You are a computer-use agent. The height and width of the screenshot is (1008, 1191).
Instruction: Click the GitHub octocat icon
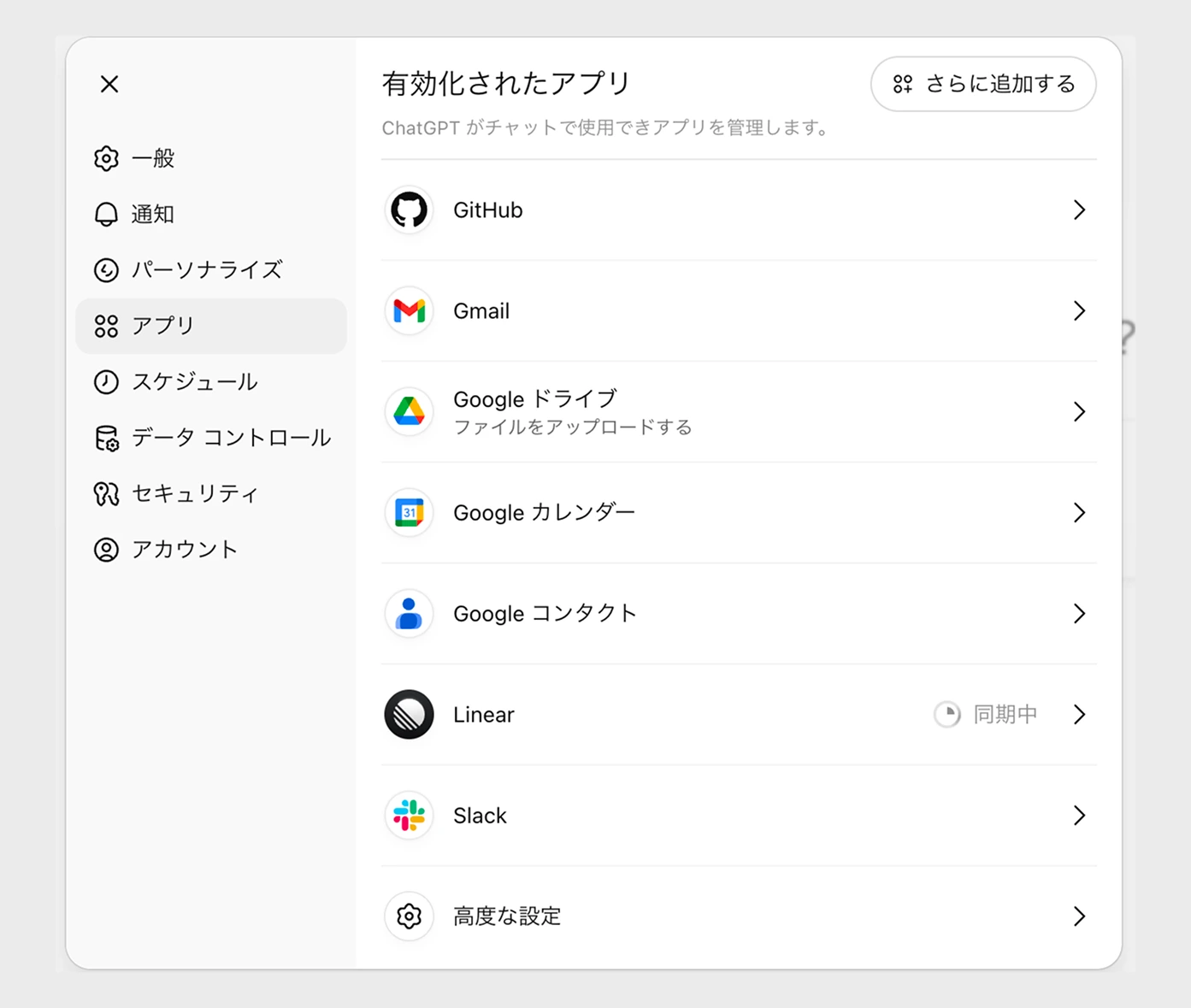click(409, 210)
